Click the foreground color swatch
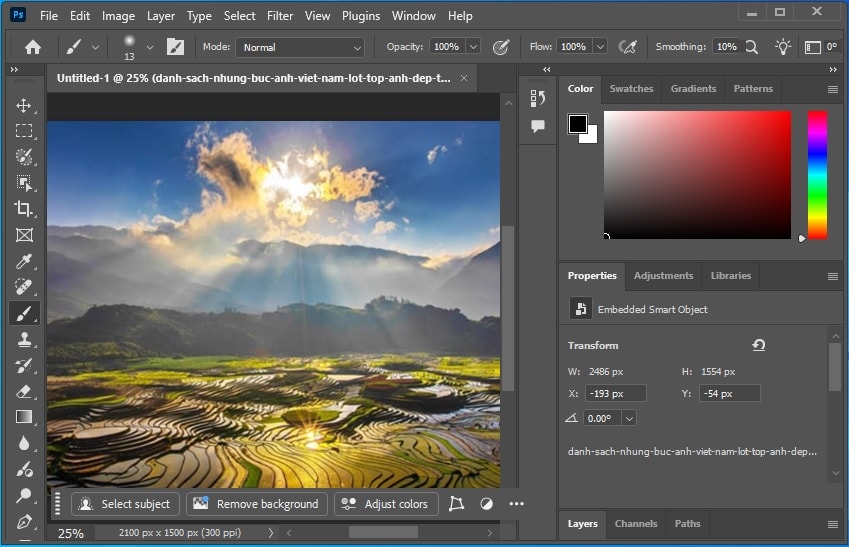Screen dimensions: 849x547 tap(578, 123)
